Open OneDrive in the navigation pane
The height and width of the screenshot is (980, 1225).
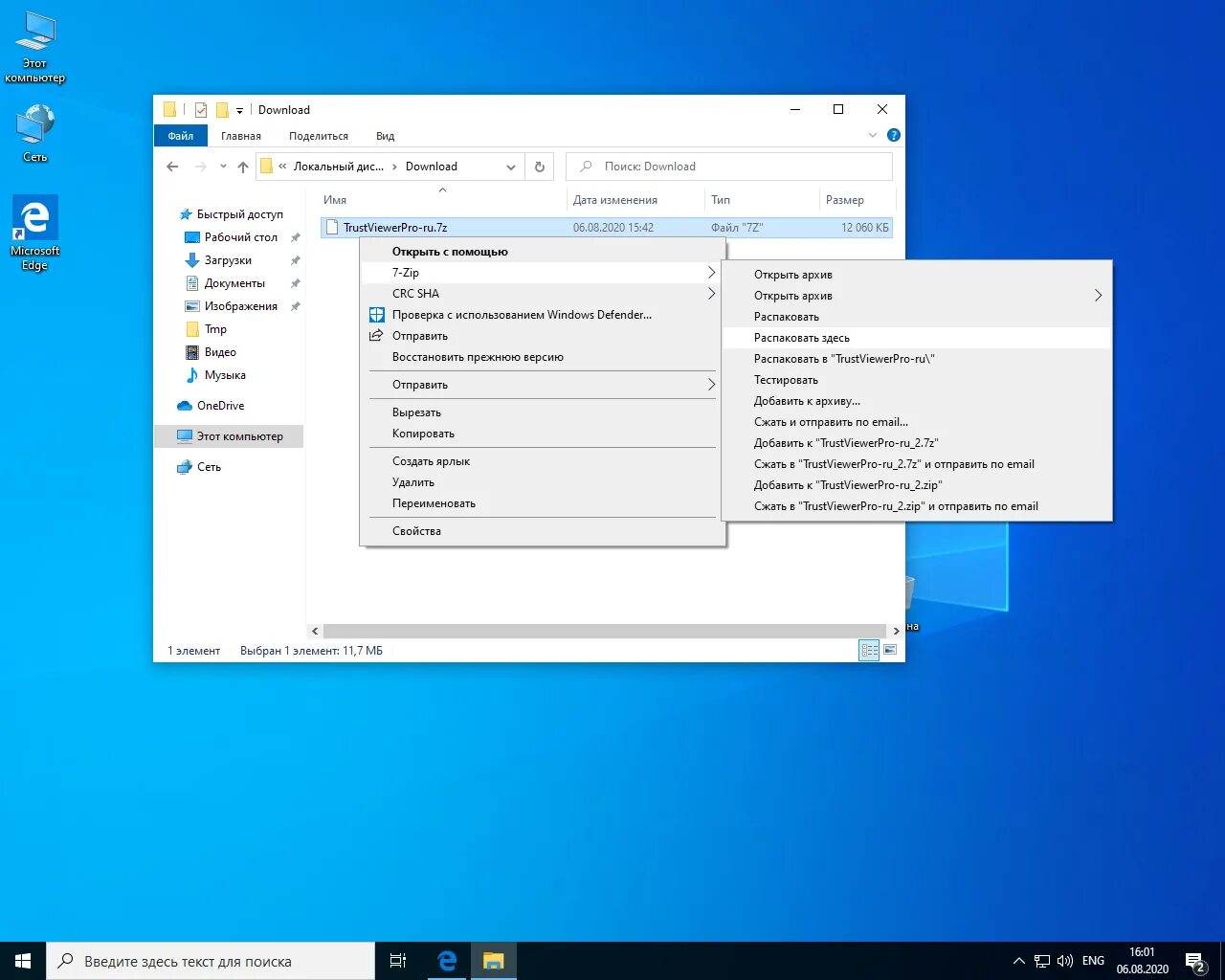click(x=220, y=406)
